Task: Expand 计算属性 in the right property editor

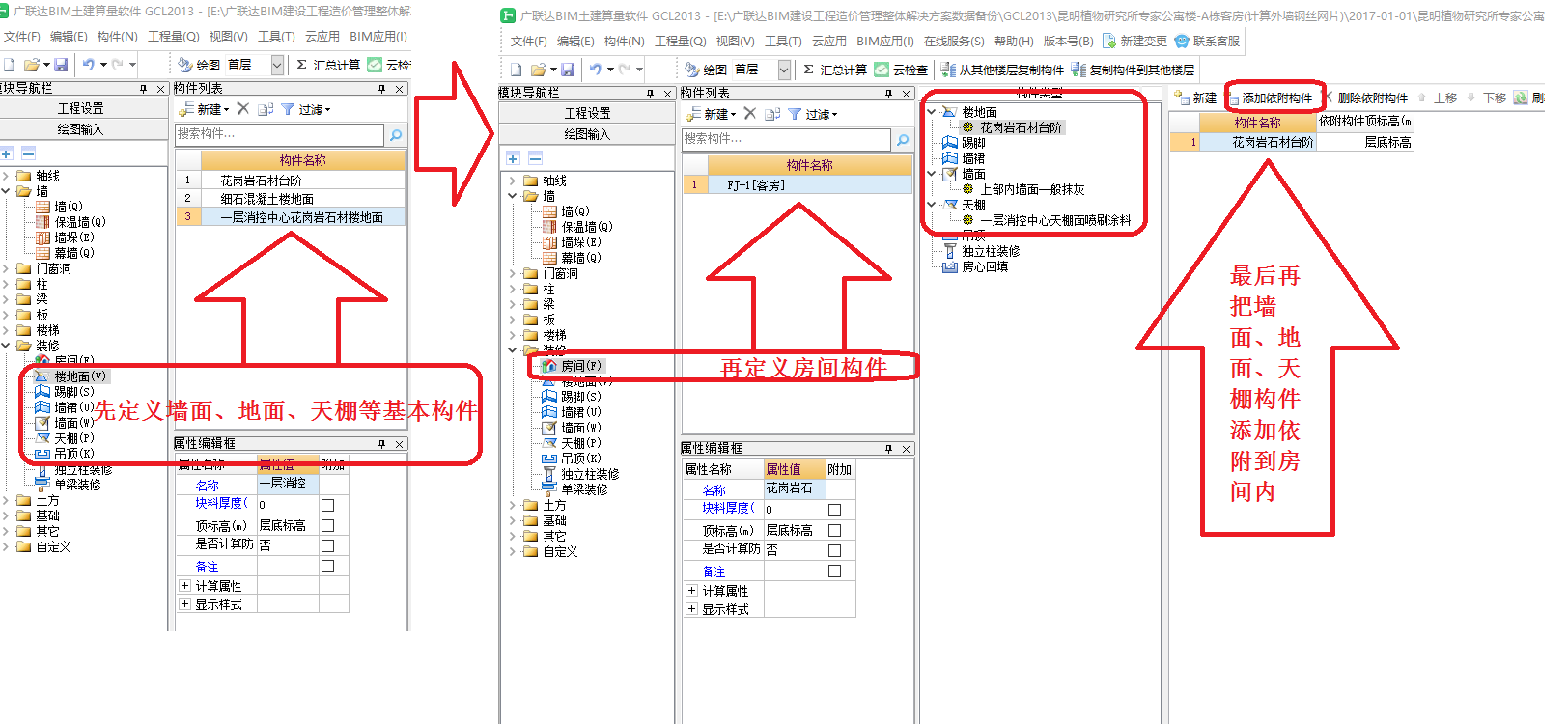Action: pyautogui.click(x=691, y=591)
